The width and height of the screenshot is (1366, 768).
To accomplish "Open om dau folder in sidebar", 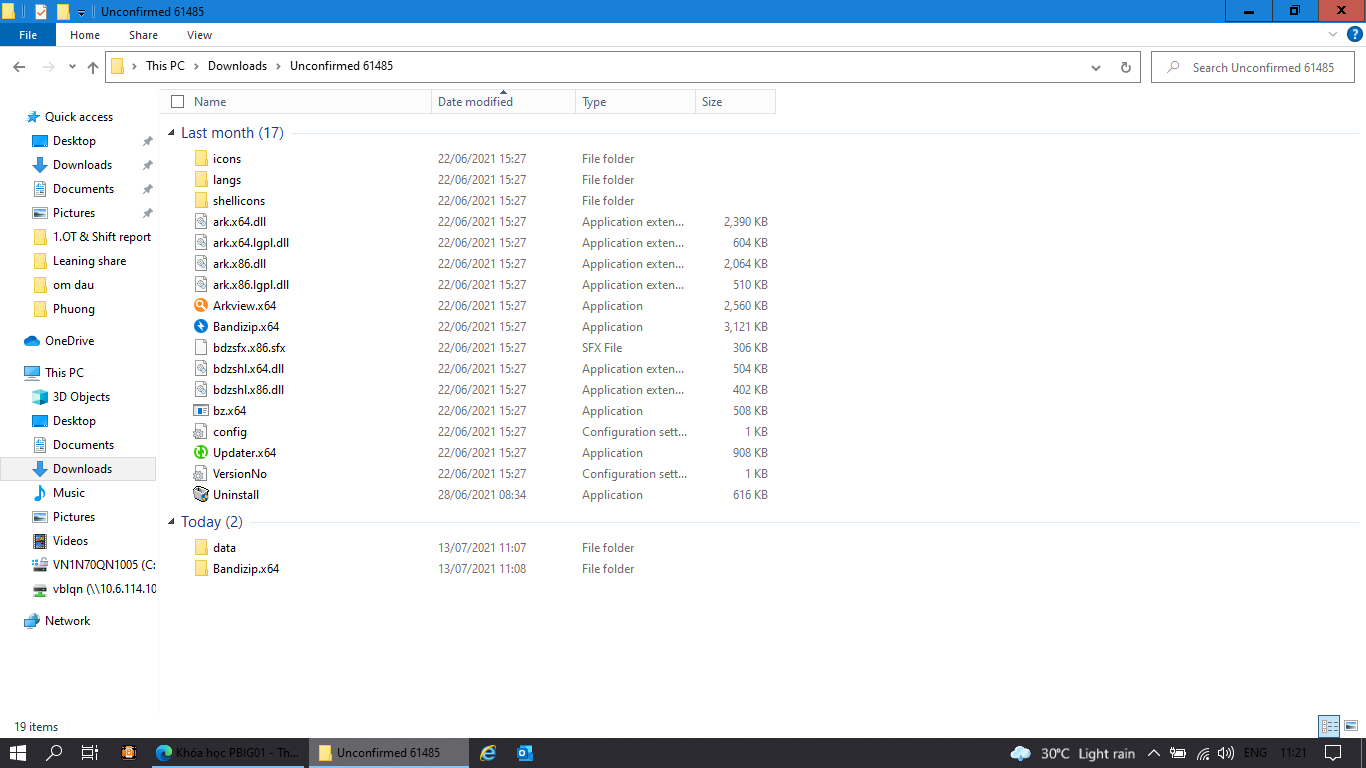I will tap(73, 285).
